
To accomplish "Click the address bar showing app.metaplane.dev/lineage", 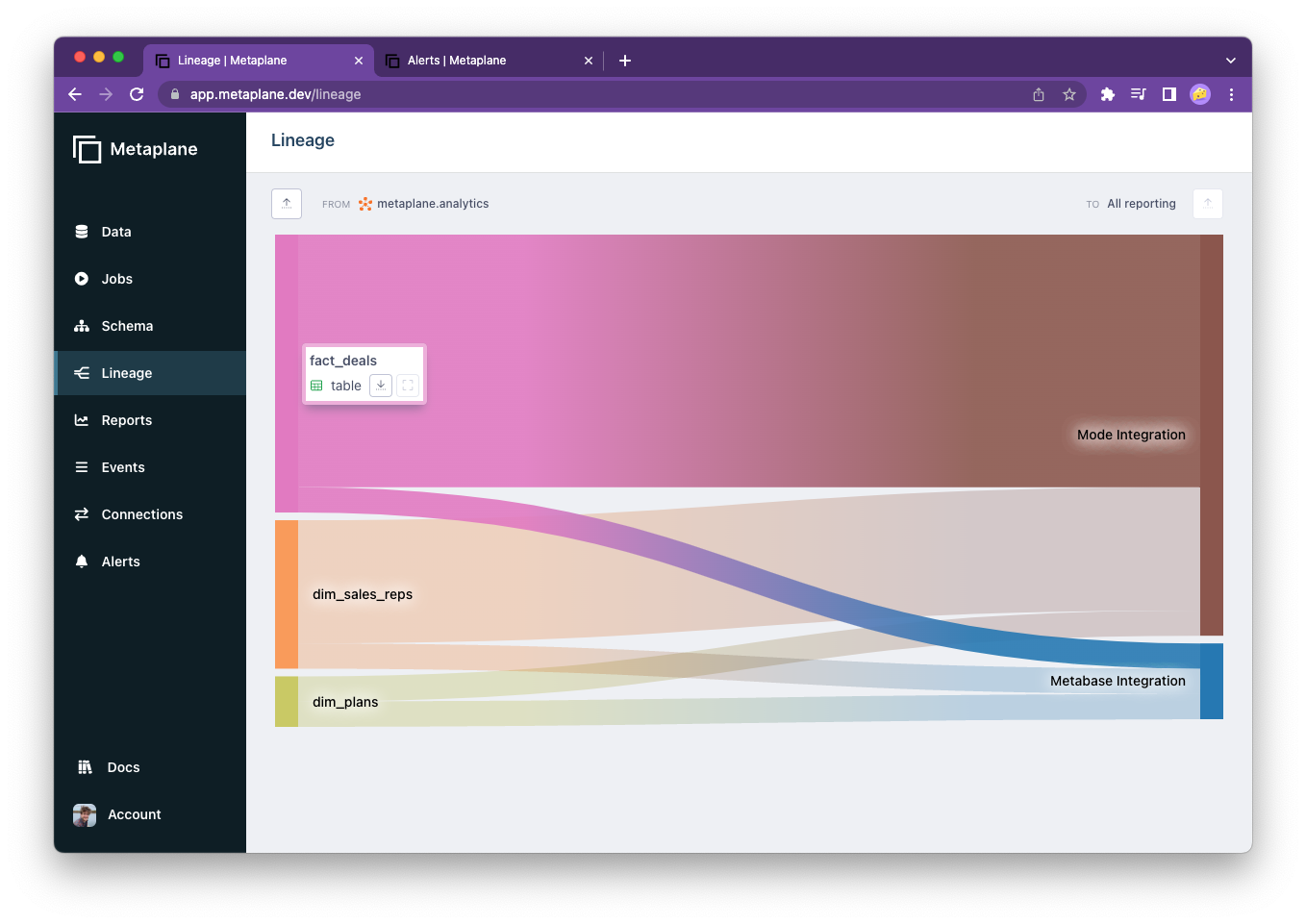I will click(x=276, y=94).
